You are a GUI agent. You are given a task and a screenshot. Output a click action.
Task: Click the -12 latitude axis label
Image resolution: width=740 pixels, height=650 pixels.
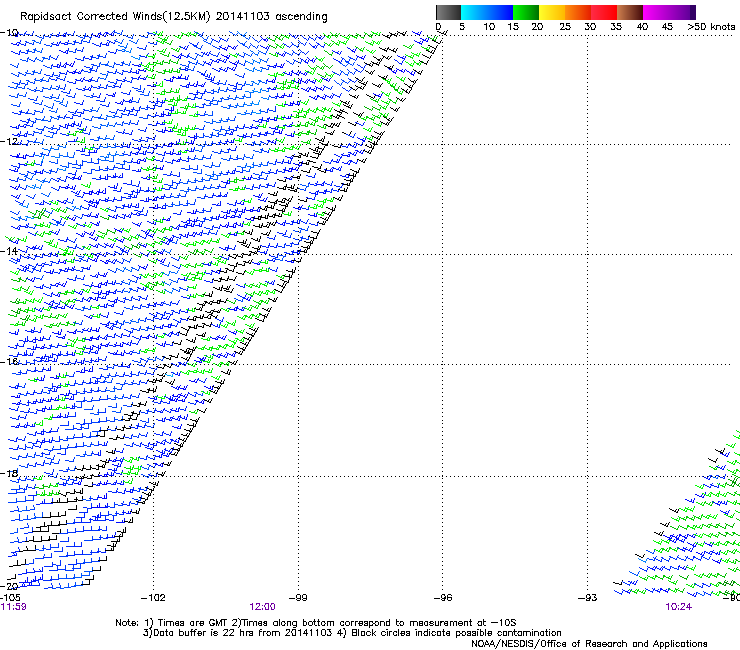[x=9, y=141]
